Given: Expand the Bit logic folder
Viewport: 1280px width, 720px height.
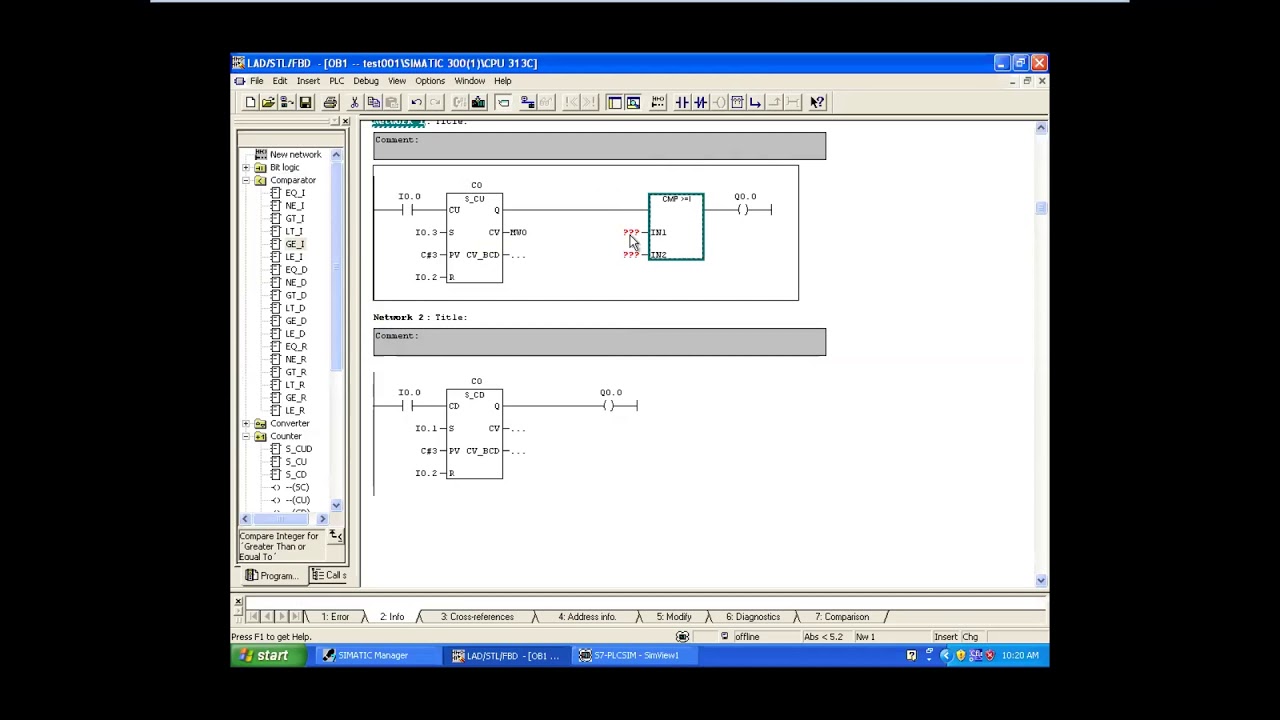Looking at the screenshot, I should (x=246, y=167).
